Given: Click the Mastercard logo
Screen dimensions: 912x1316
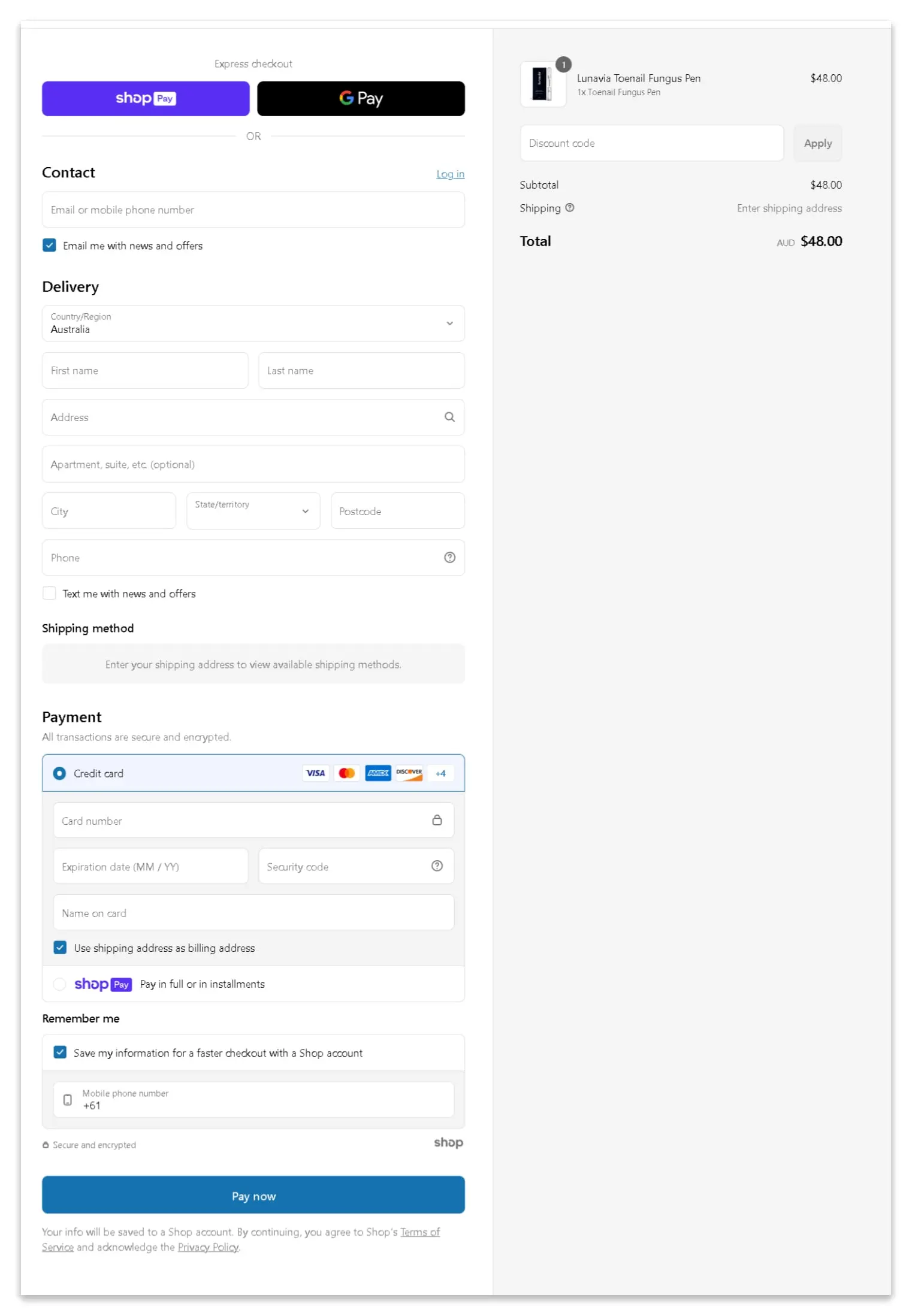Looking at the screenshot, I should coord(347,773).
